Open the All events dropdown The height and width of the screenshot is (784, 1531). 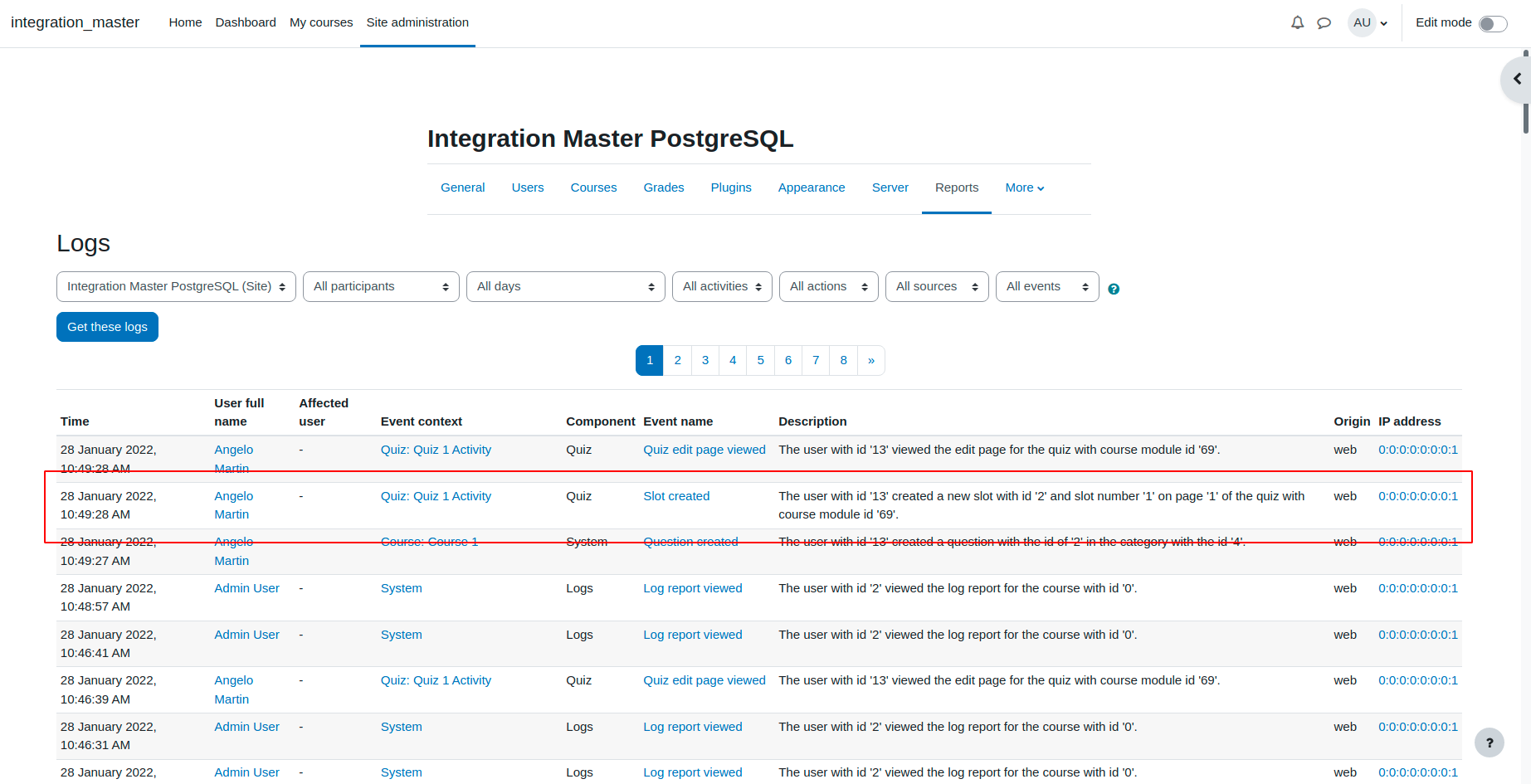point(1047,286)
